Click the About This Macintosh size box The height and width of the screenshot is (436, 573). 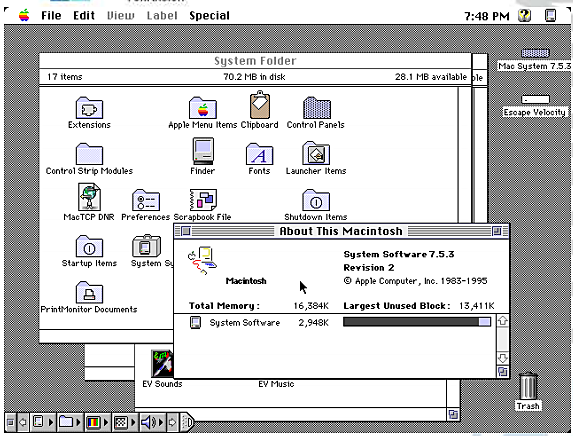click(x=502, y=372)
